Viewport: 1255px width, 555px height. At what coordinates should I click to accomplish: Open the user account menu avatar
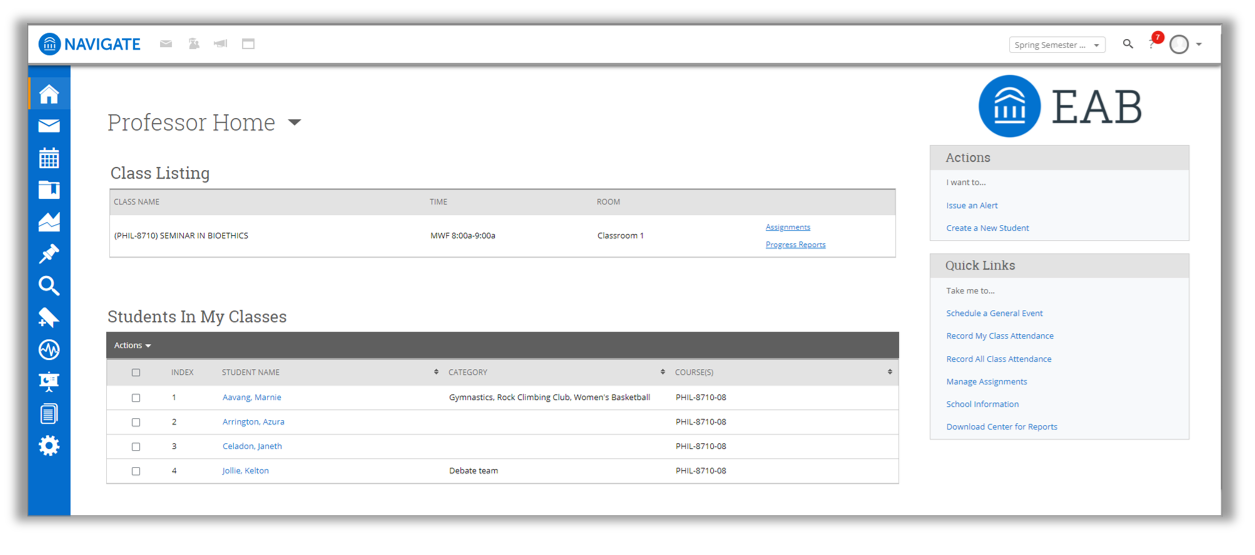pos(1180,44)
